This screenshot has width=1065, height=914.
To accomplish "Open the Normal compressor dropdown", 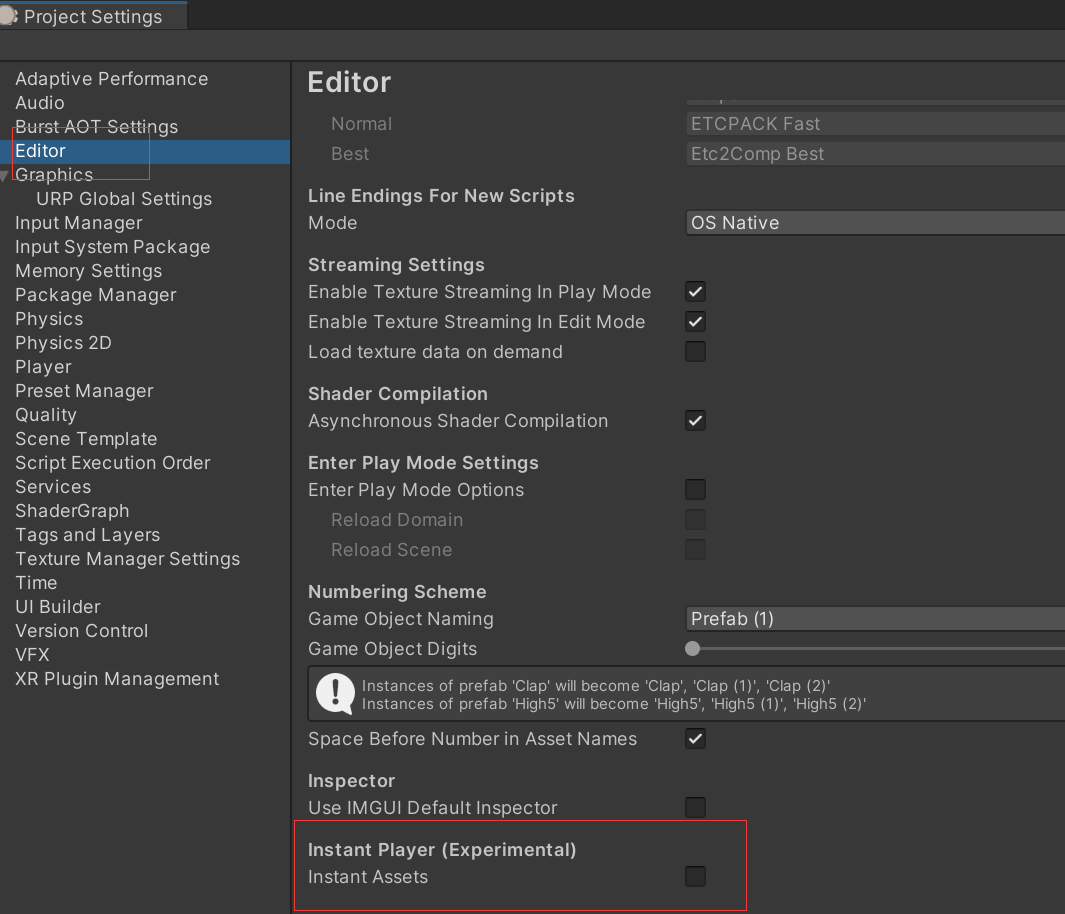I will pos(875,124).
